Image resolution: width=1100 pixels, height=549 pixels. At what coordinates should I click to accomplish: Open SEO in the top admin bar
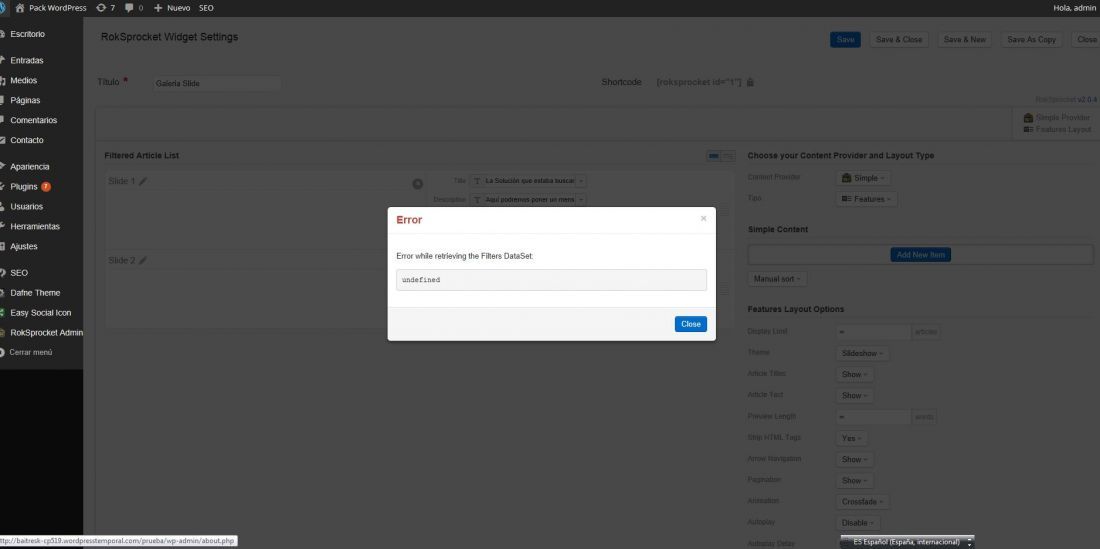coord(206,8)
